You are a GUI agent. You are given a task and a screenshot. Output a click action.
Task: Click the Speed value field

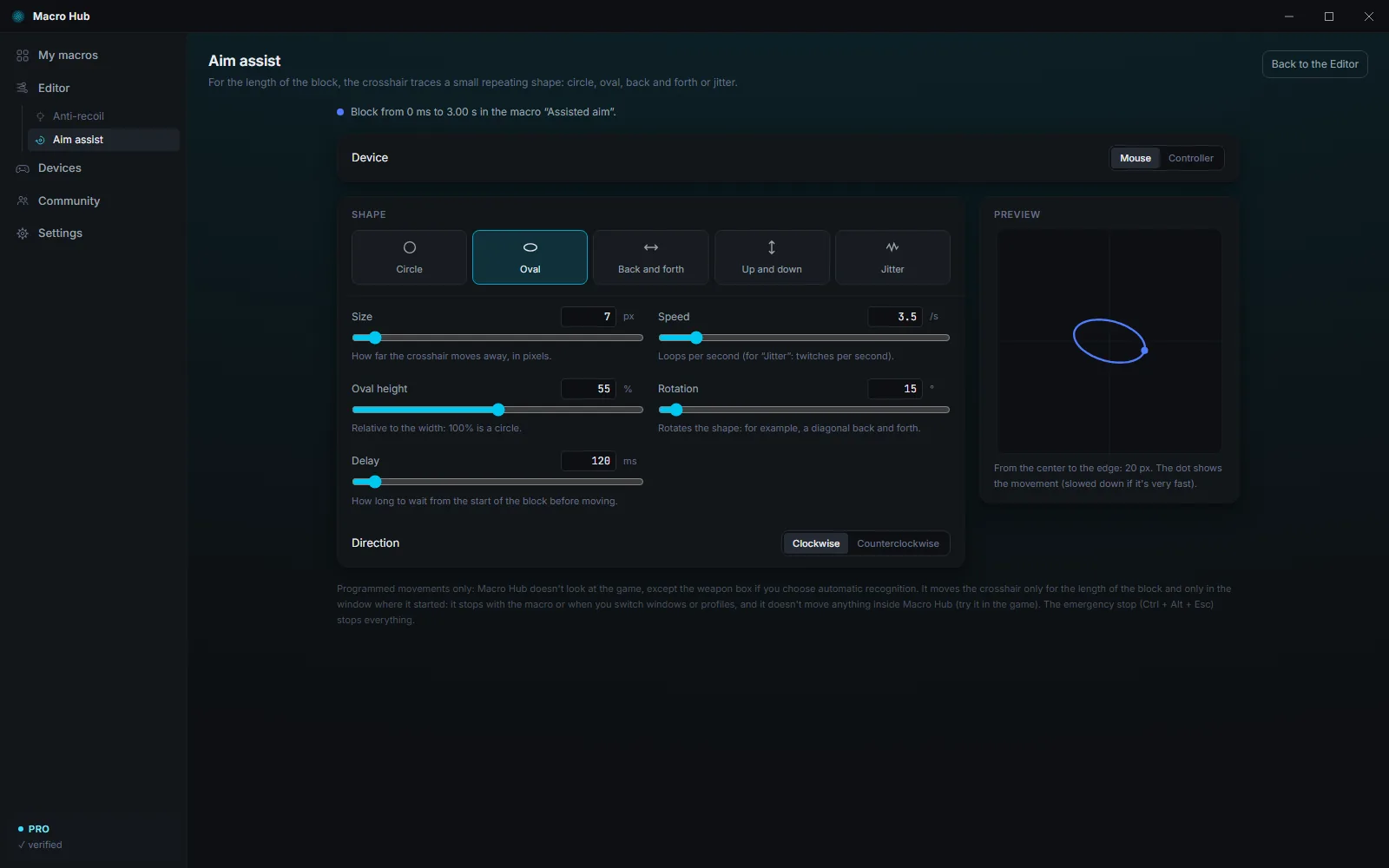pos(895,317)
